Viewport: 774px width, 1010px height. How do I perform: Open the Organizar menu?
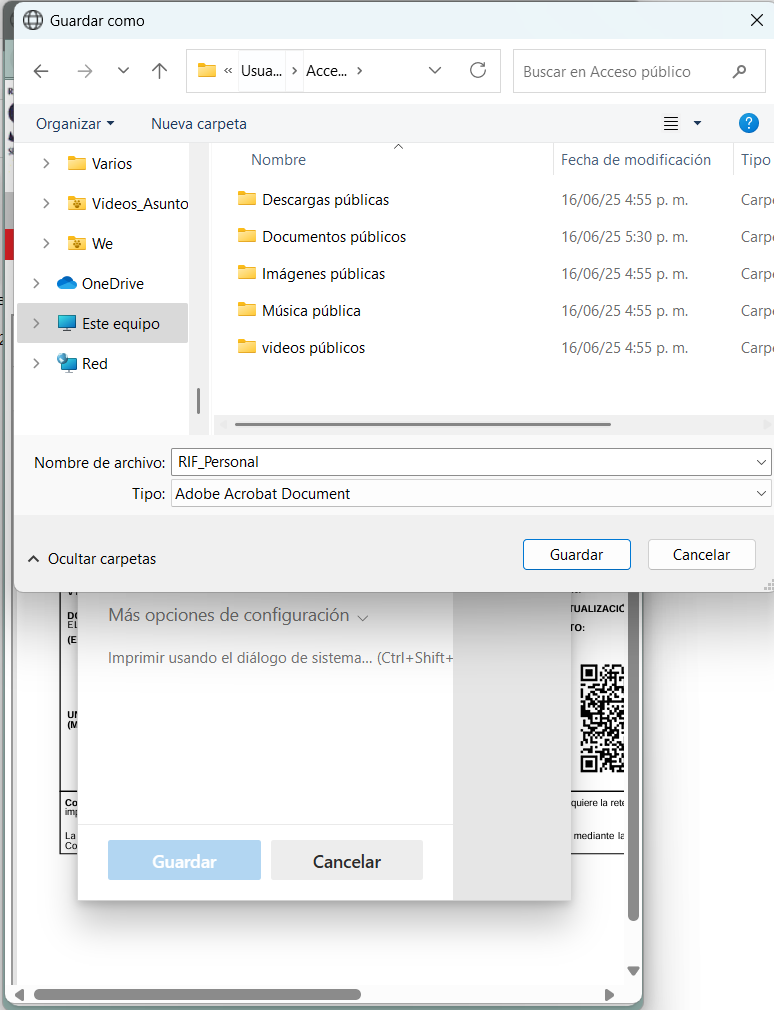[75, 124]
